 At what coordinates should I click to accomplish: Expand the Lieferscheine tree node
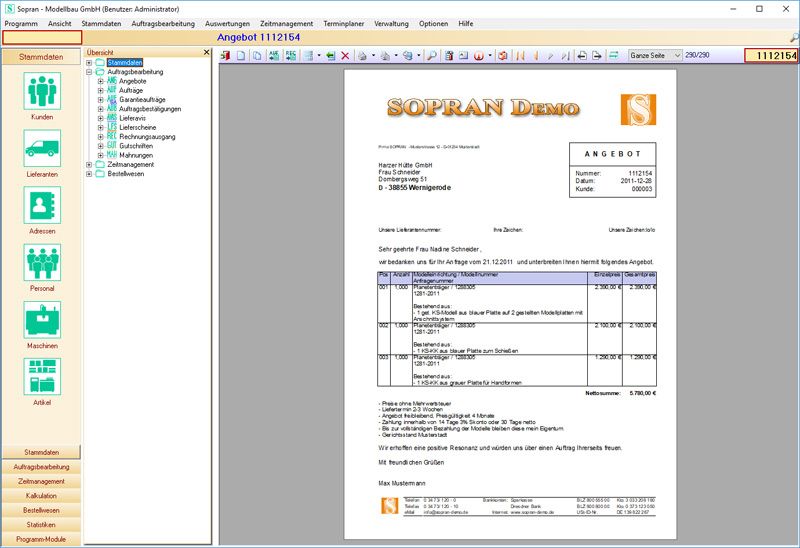(101, 128)
